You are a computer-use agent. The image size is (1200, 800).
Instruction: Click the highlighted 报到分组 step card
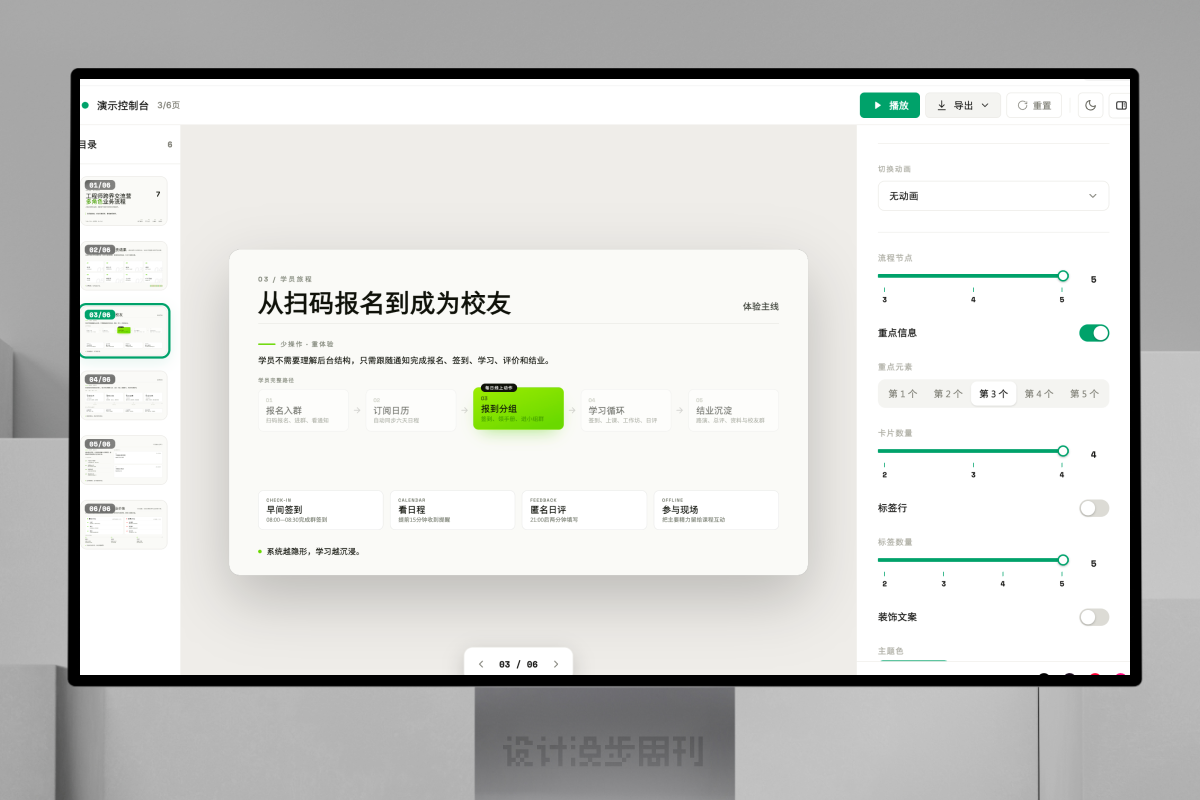click(x=518, y=409)
